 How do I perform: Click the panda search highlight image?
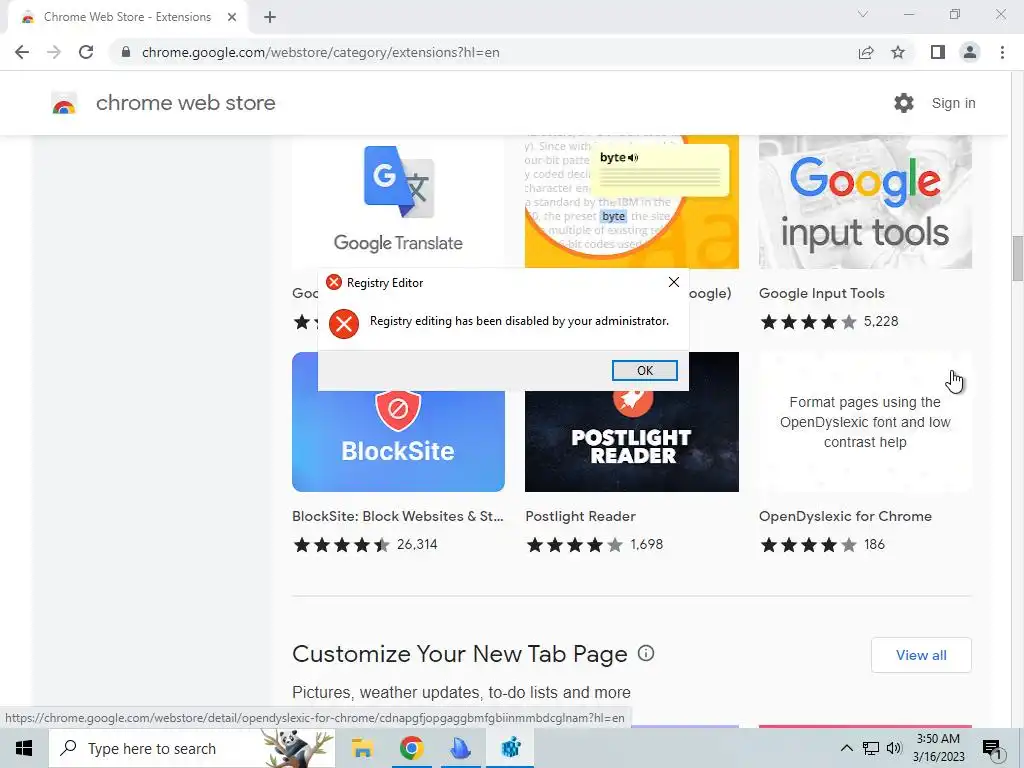coord(297,748)
